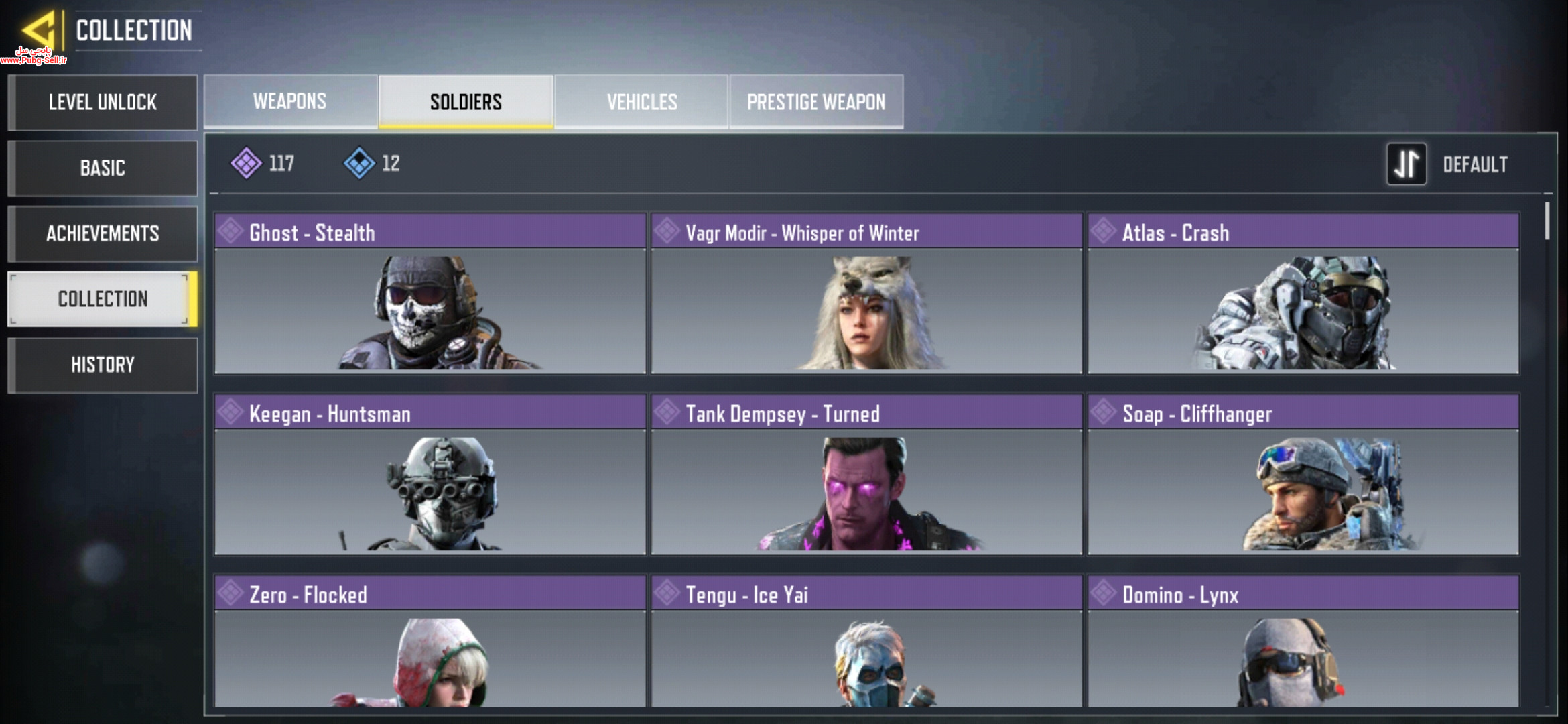Screen dimensions: 1568x724
Task: Open the PRESTIGE WEAPON tab
Action: [x=816, y=101]
